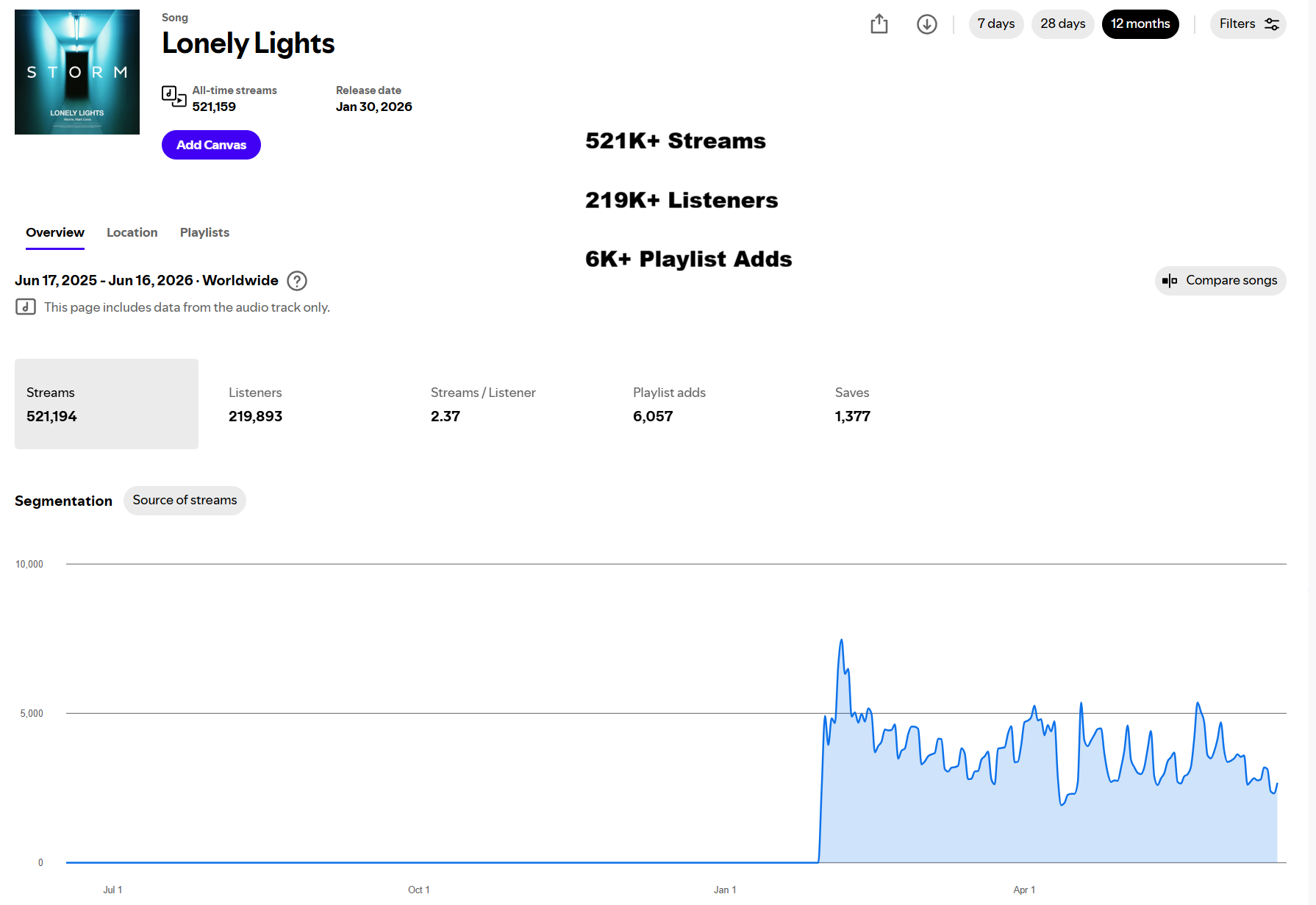The image size is (1316, 905).
Task: Click the help question mark icon
Action: 297,281
